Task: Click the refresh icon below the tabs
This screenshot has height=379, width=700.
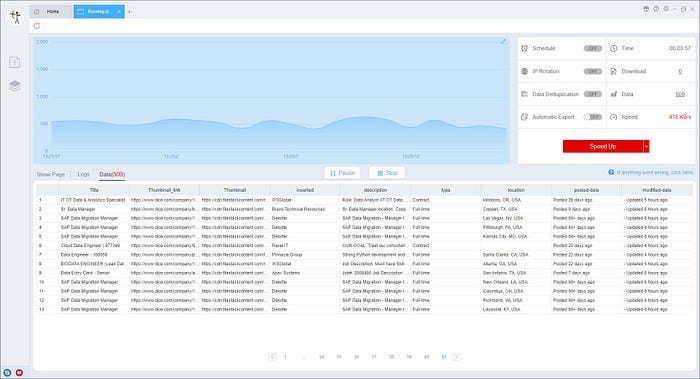Action: [37, 26]
